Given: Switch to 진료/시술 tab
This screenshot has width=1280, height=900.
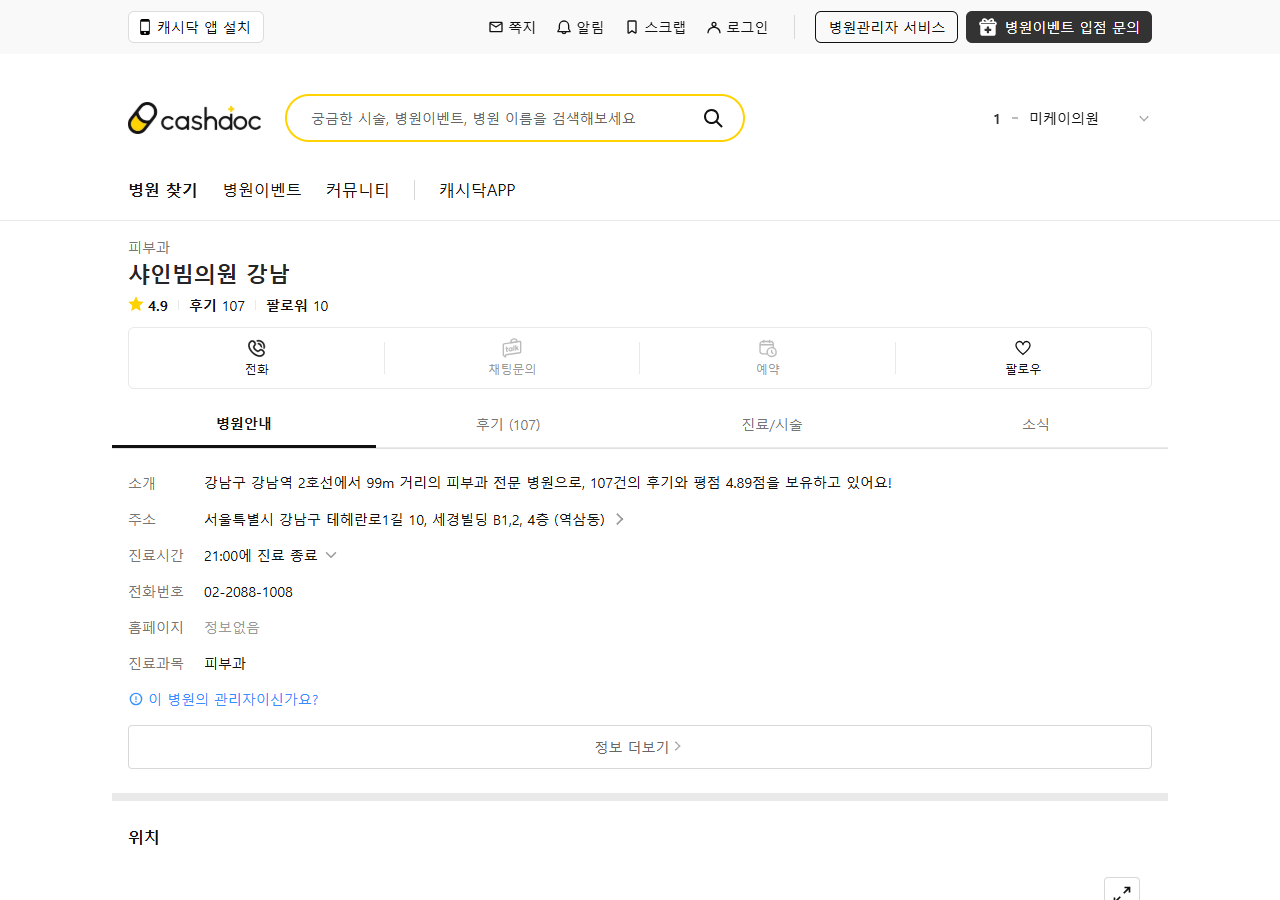Looking at the screenshot, I should coord(772,424).
